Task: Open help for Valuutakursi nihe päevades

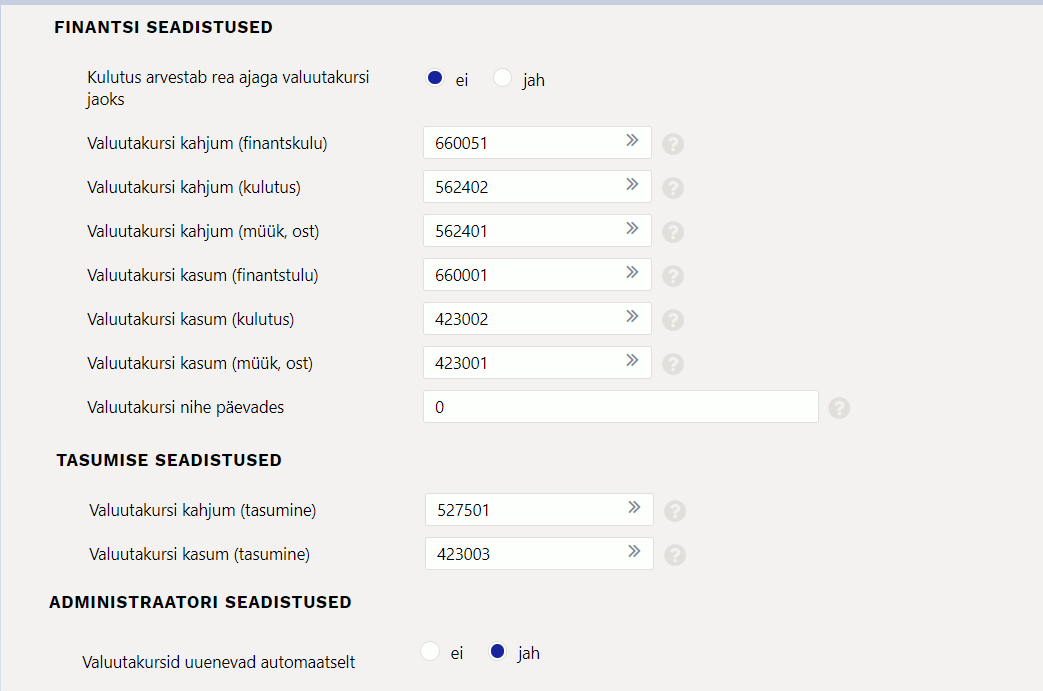Action: [x=839, y=408]
